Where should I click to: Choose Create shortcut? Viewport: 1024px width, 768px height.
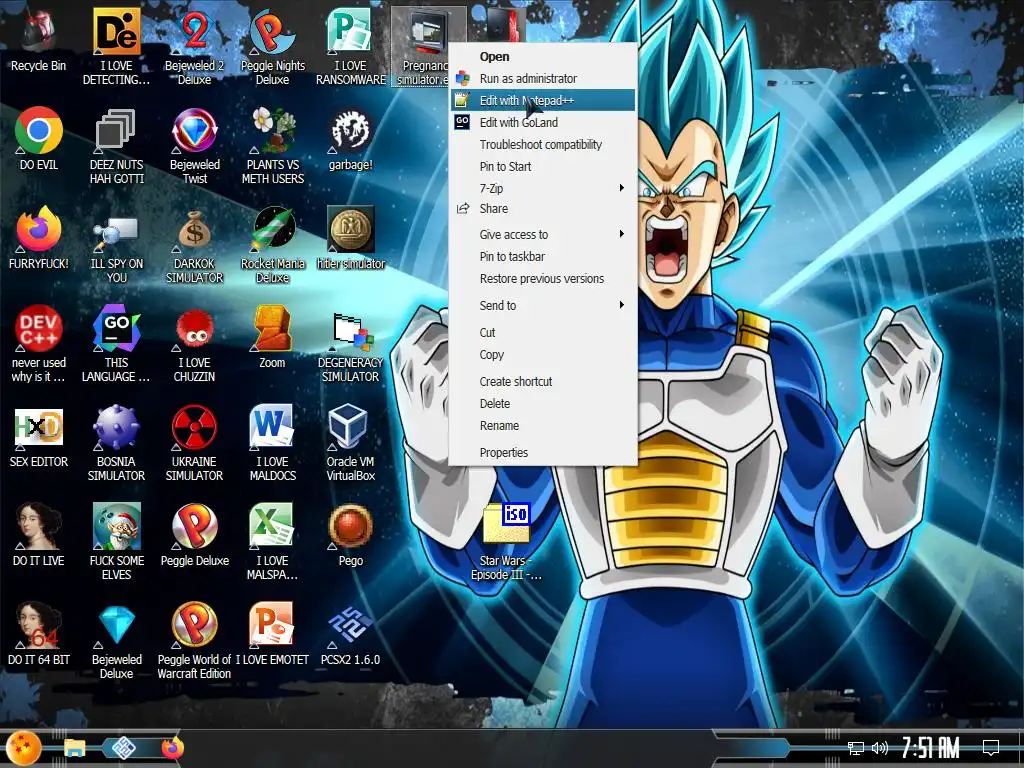[x=543, y=381]
